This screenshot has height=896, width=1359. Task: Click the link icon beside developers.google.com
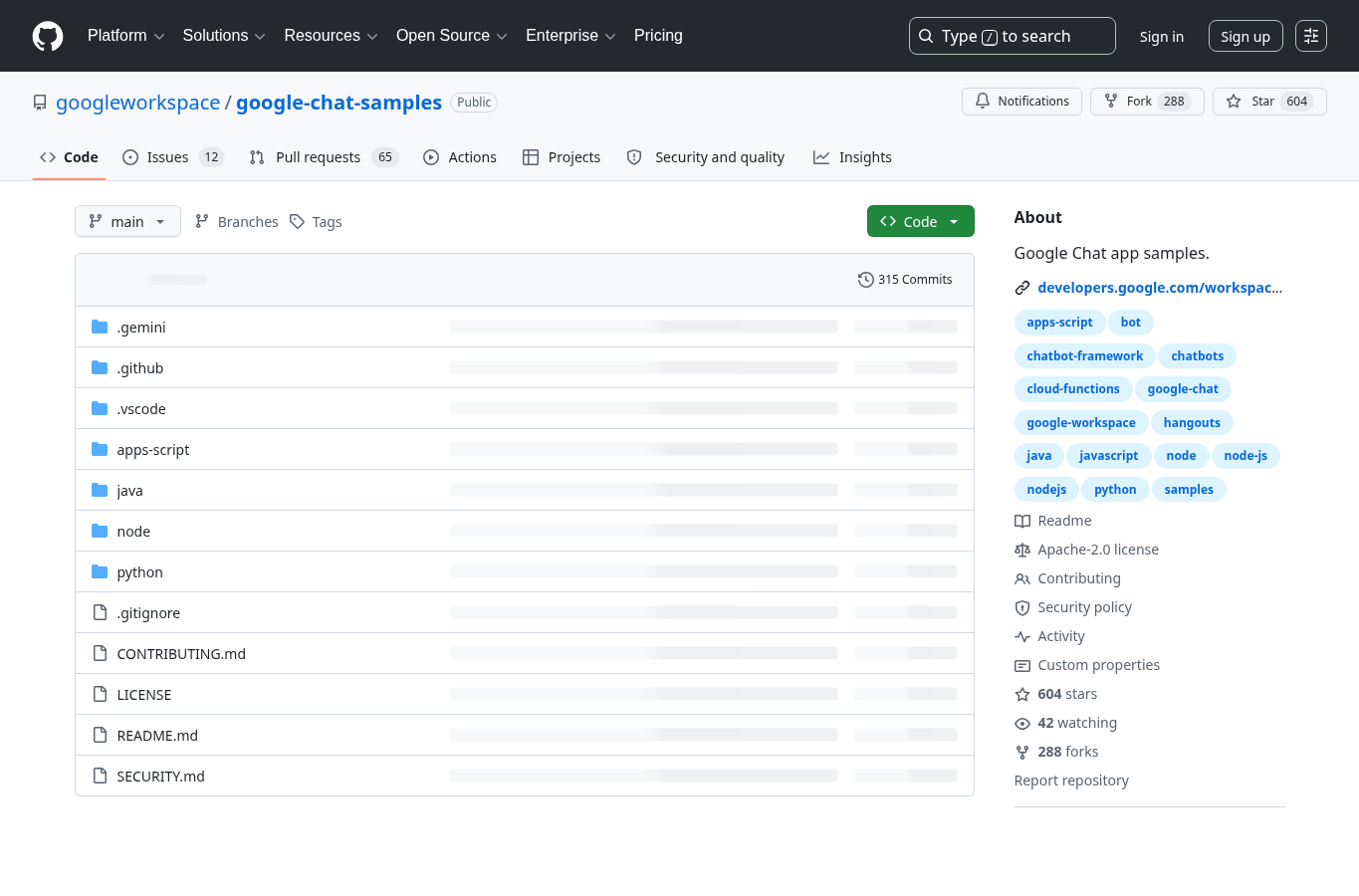pyautogui.click(x=1022, y=288)
